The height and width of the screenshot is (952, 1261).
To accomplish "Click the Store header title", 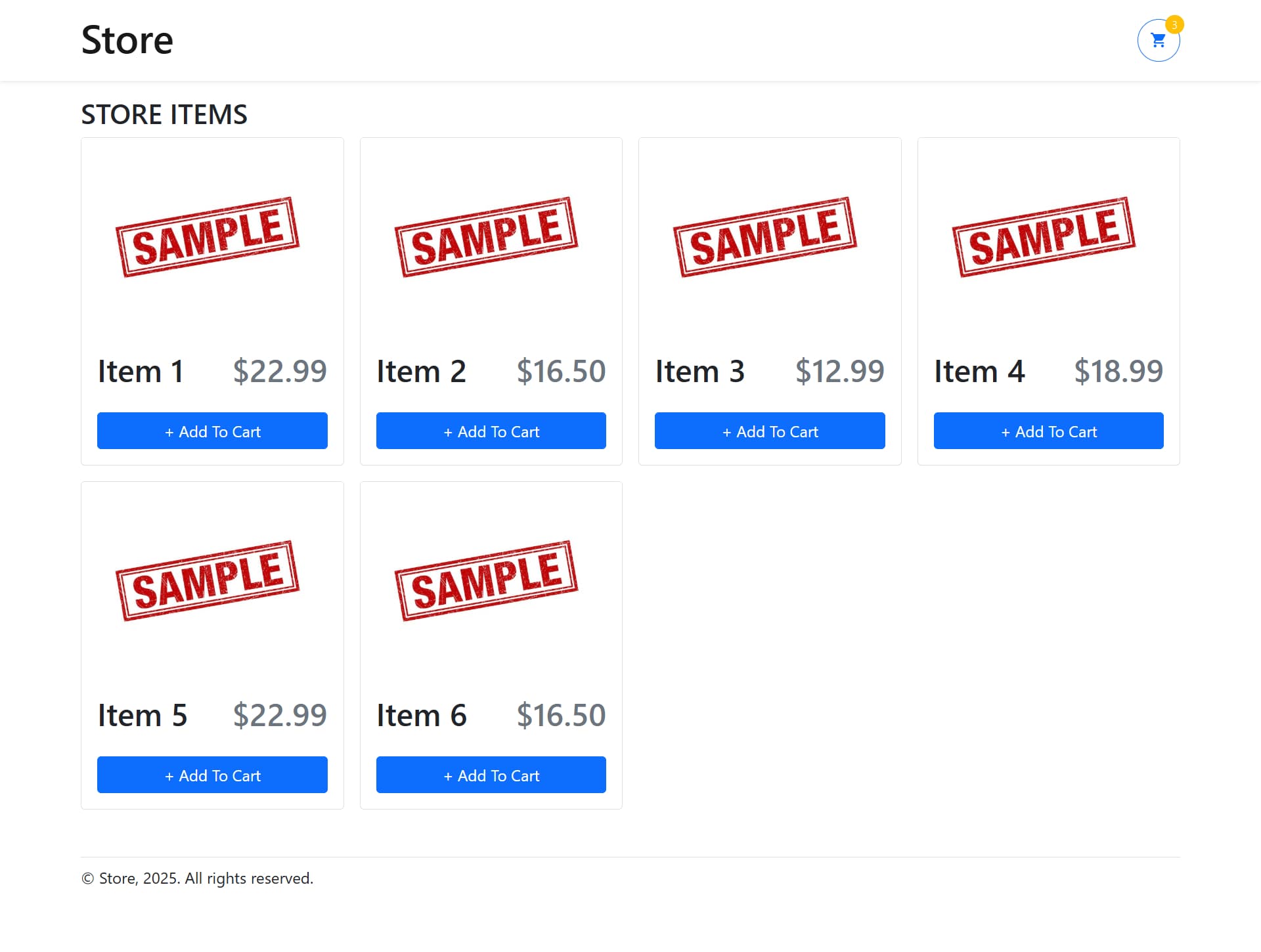I will 127,39.
